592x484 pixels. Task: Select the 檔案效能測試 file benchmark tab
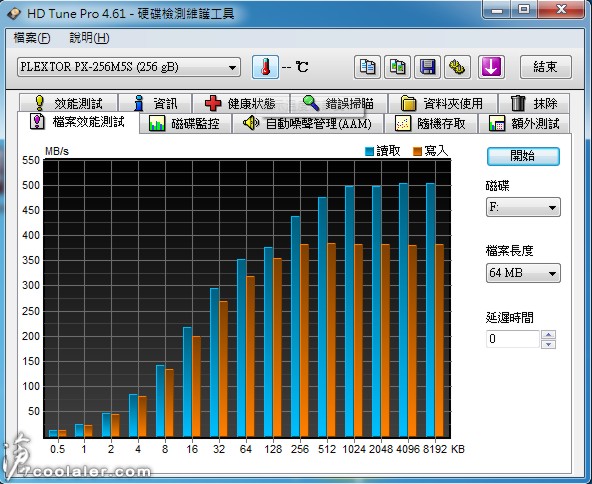point(78,122)
